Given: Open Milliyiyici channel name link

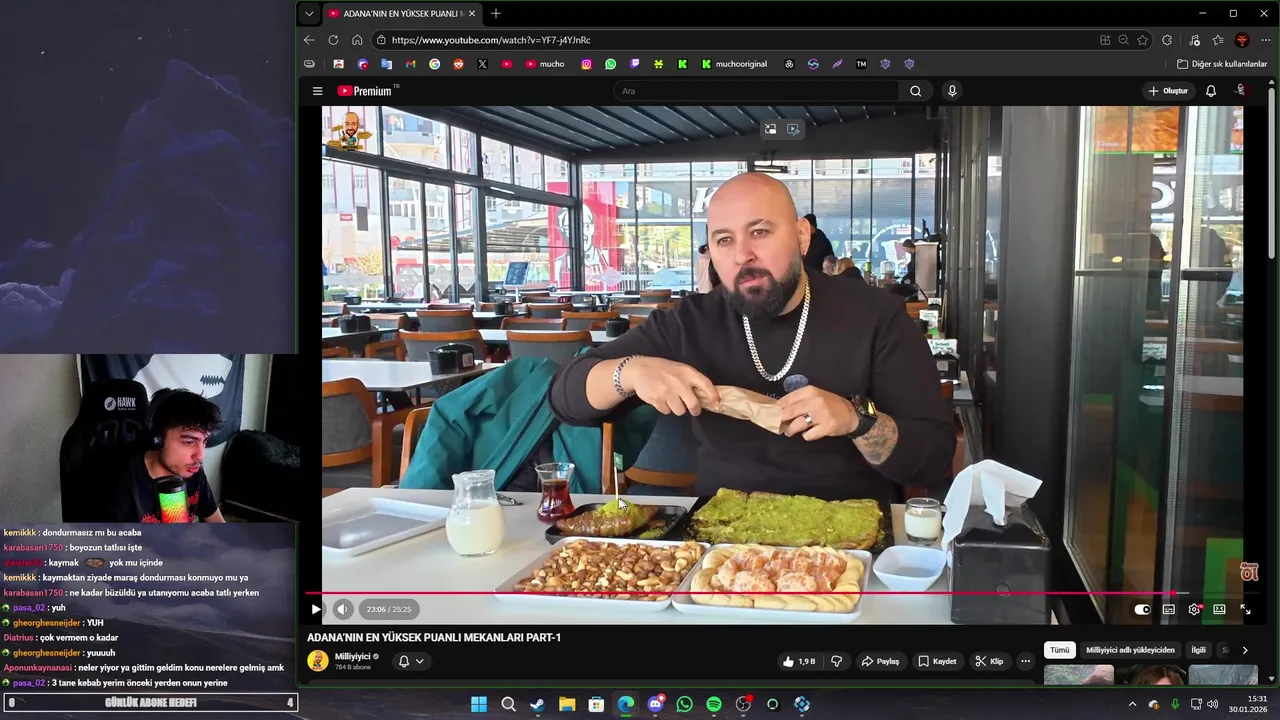Looking at the screenshot, I should 353,657.
